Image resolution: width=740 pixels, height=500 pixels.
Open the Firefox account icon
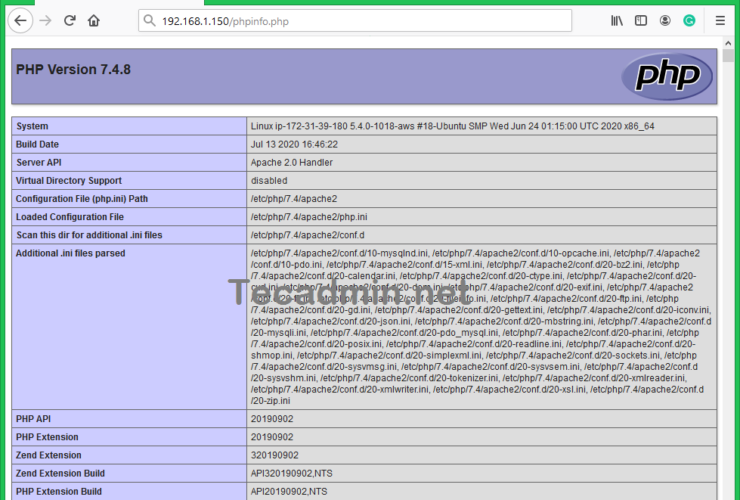[x=665, y=20]
